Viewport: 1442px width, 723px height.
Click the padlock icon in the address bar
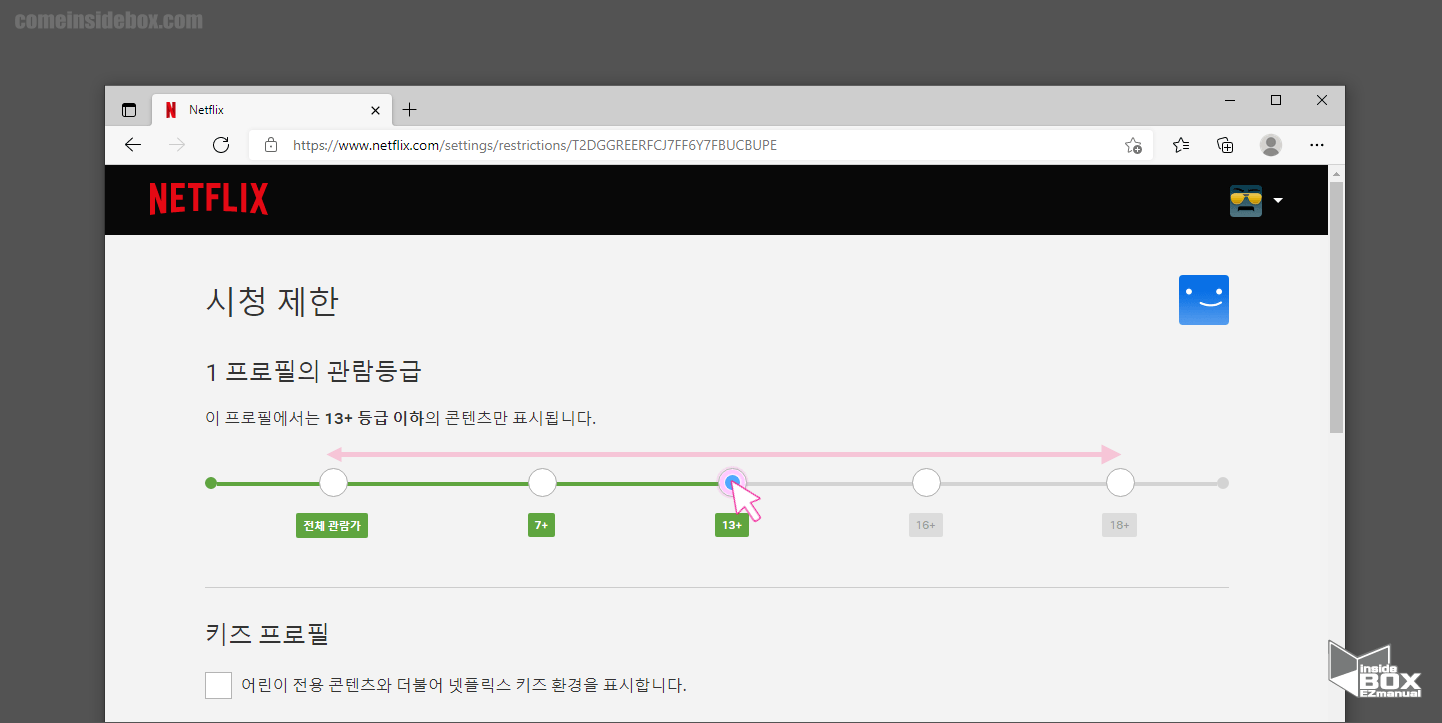pos(270,145)
